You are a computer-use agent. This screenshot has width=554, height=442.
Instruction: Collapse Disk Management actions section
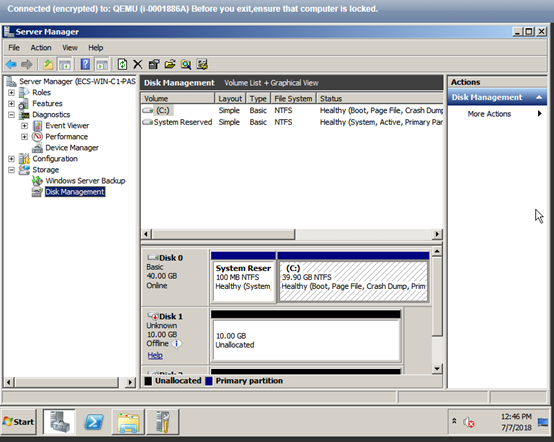(x=539, y=98)
